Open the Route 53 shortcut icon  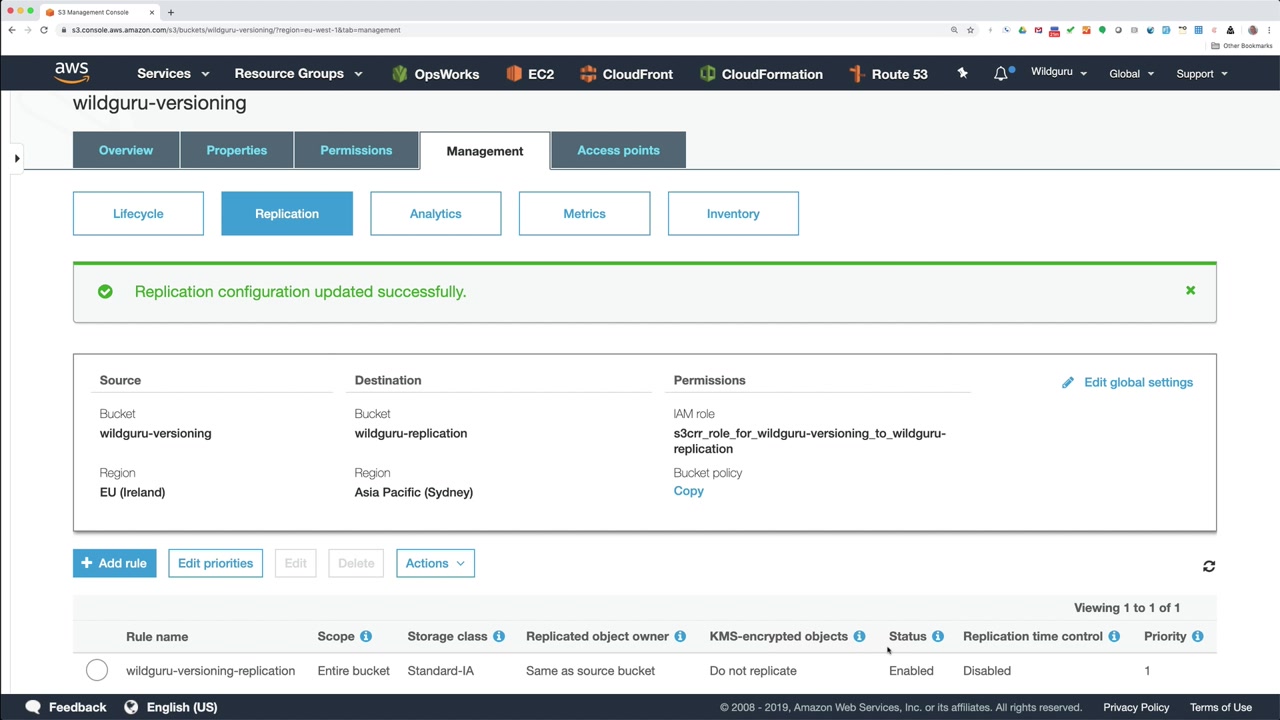[x=856, y=74]
